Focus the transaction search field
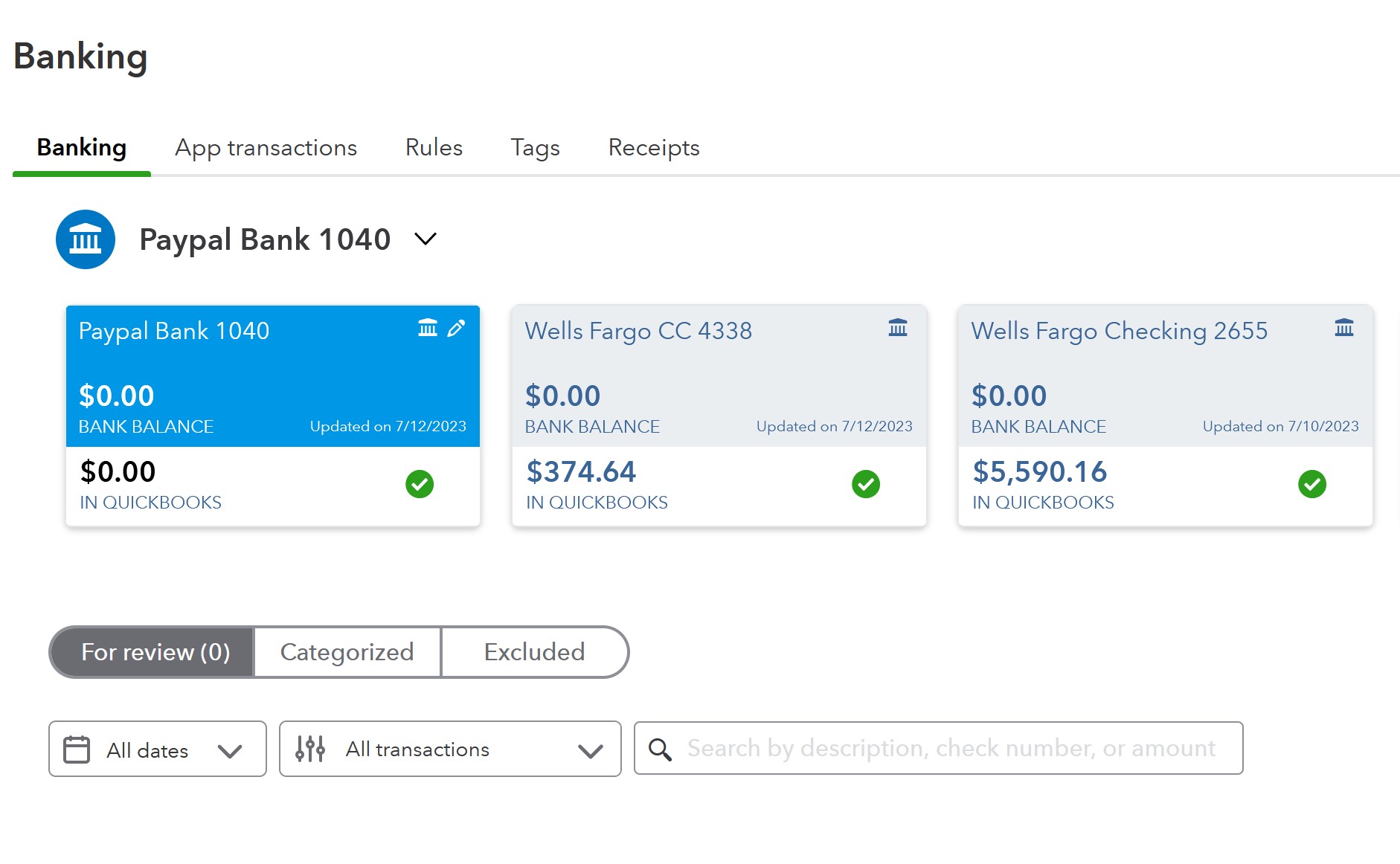This screenshot has width=1400, height=864. click(951, 749)
